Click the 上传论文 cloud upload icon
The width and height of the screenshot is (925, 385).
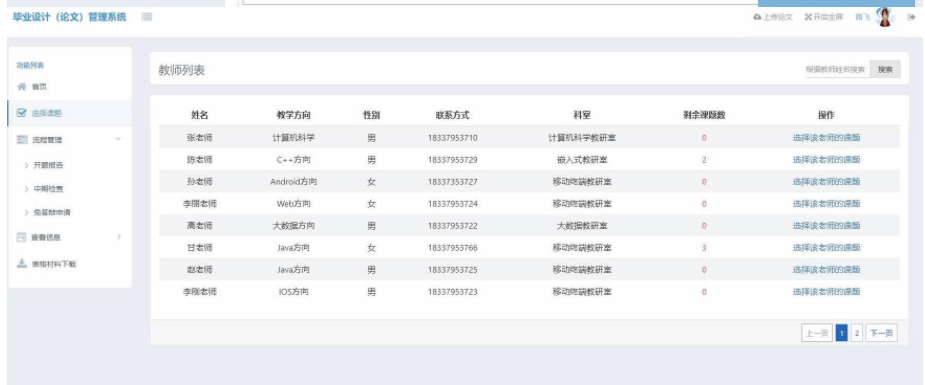[x=757, y=17]
